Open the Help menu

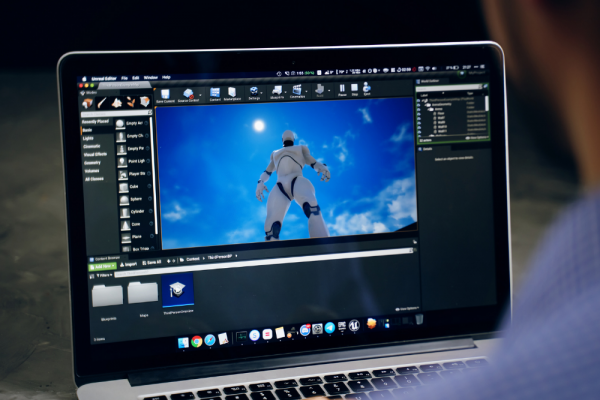coord(166,77)
